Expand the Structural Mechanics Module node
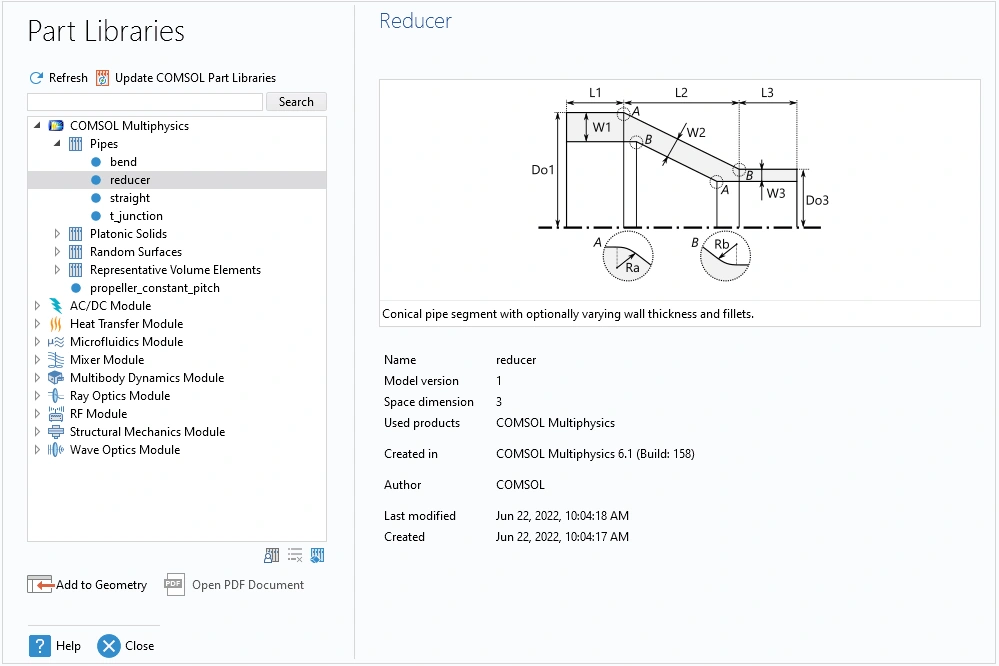 click(38, 432)
